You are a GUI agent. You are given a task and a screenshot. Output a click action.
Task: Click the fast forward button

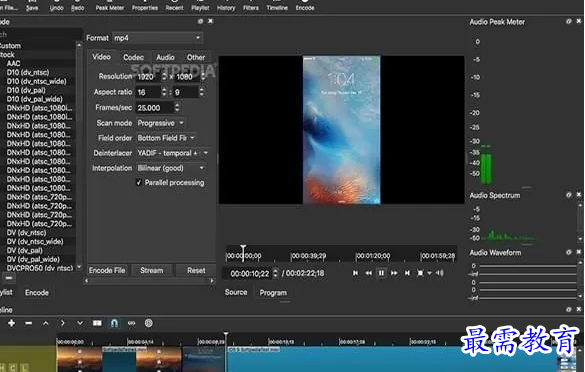[x=394, y=273]
